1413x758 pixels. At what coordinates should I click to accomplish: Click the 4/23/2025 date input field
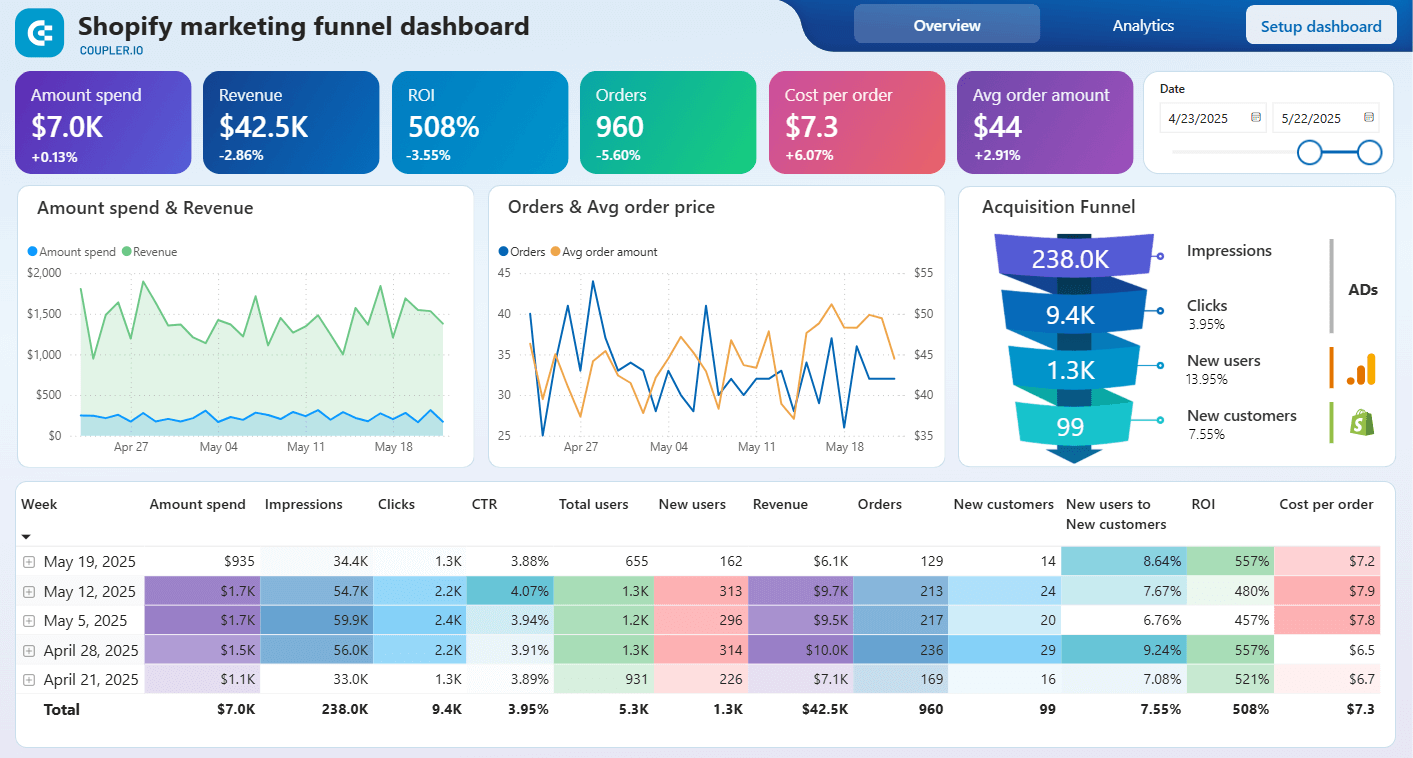[1200, 117]
